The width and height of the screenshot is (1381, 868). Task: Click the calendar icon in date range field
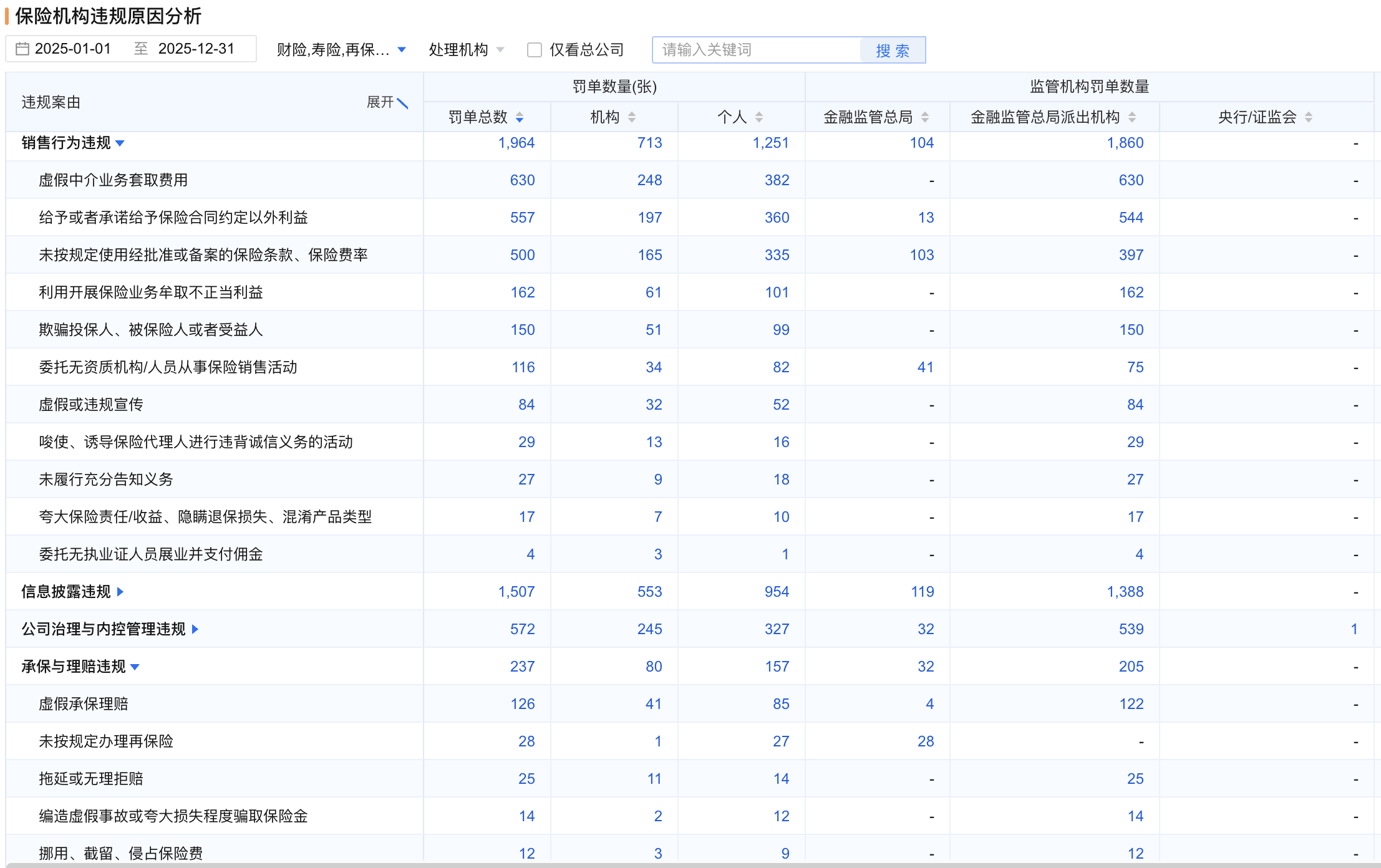(x=22, y=49)
